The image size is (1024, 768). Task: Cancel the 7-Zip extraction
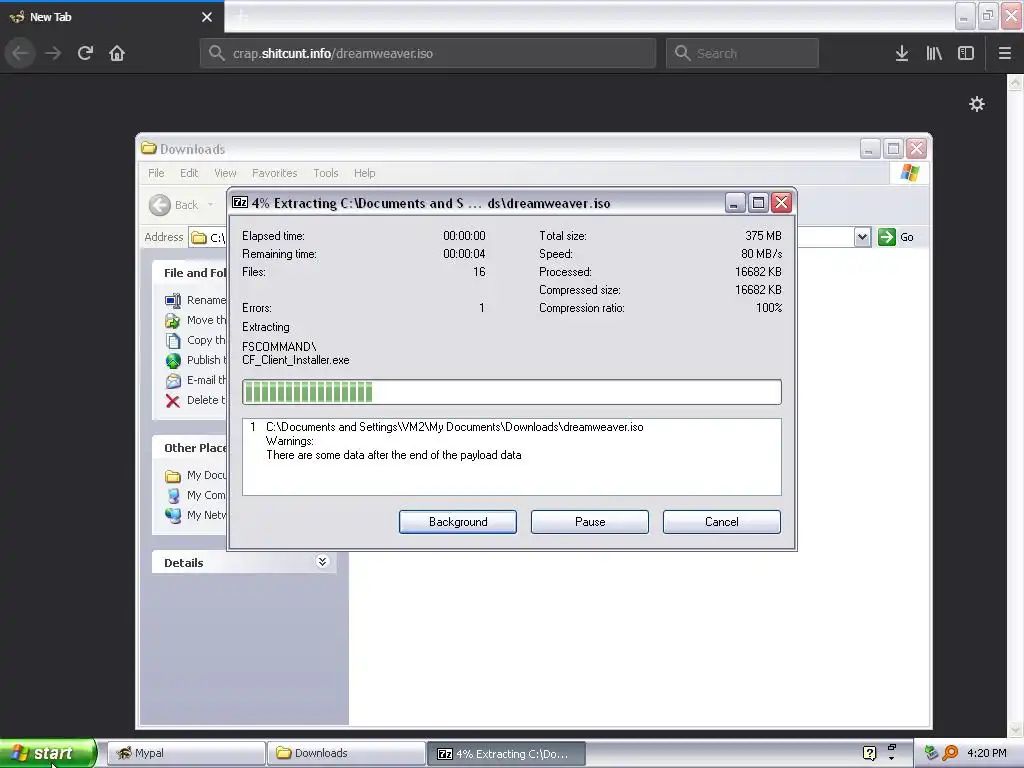[722, 522]
